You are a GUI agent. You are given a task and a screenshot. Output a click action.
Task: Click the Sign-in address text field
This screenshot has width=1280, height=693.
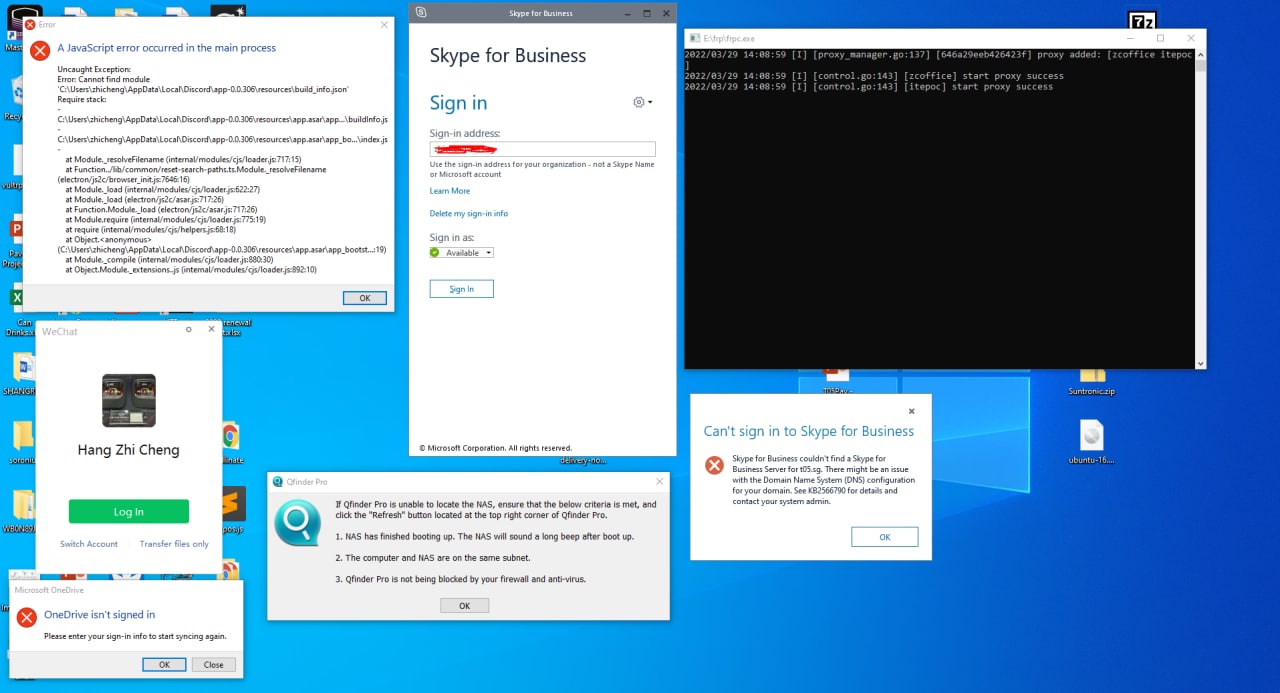point(543,149)
